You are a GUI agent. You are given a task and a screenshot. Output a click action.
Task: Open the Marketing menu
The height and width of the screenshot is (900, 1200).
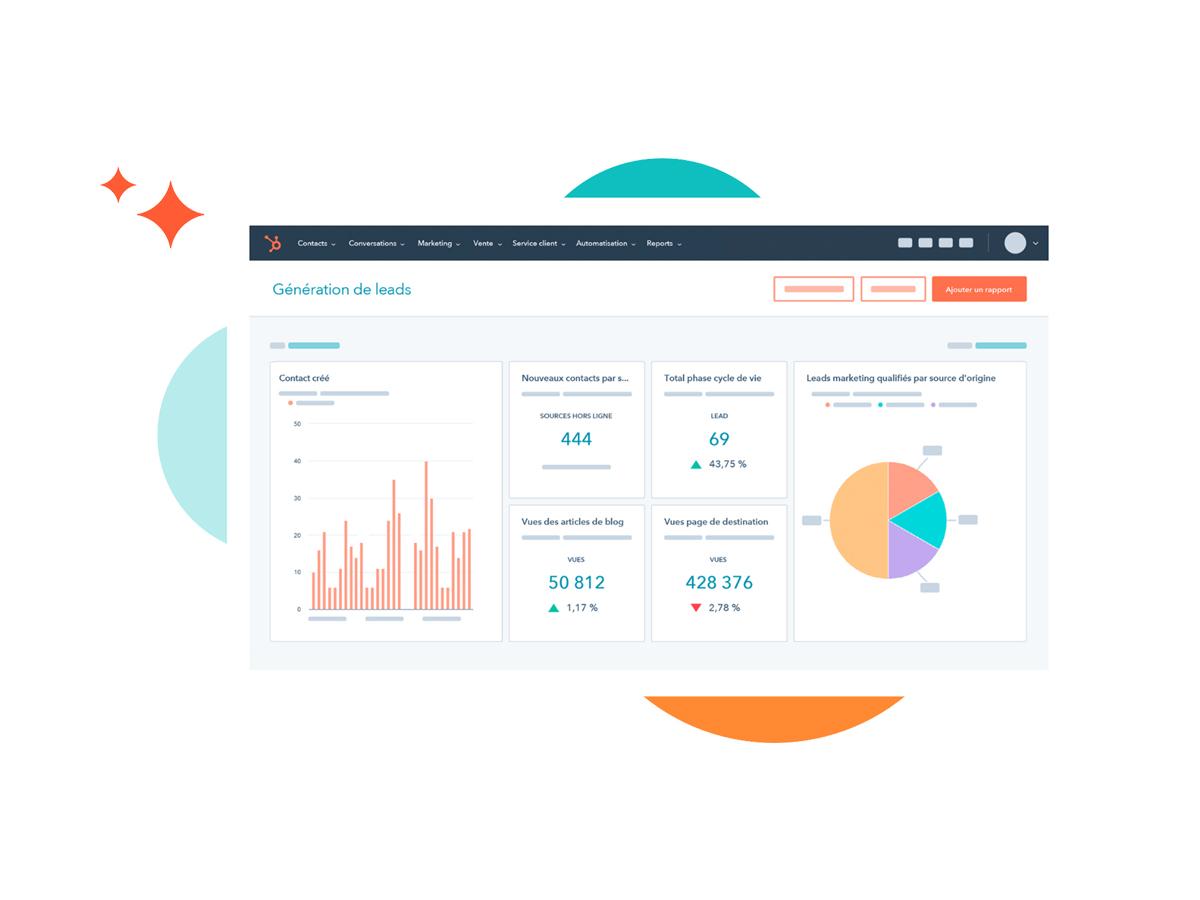point(439,244)
